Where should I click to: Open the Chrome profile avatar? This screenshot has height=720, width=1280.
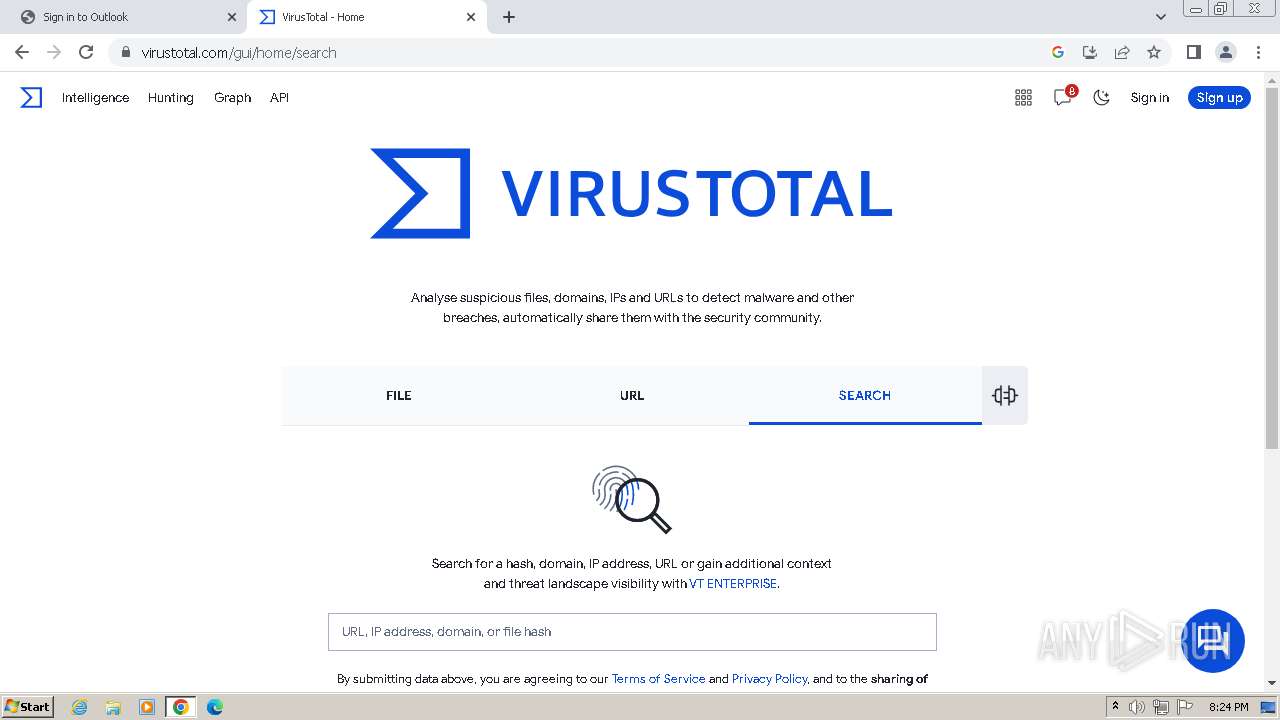1225,52
